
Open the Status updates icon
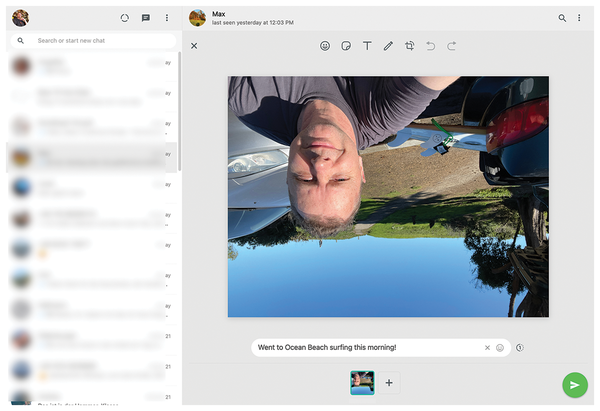tap(124, 18)
